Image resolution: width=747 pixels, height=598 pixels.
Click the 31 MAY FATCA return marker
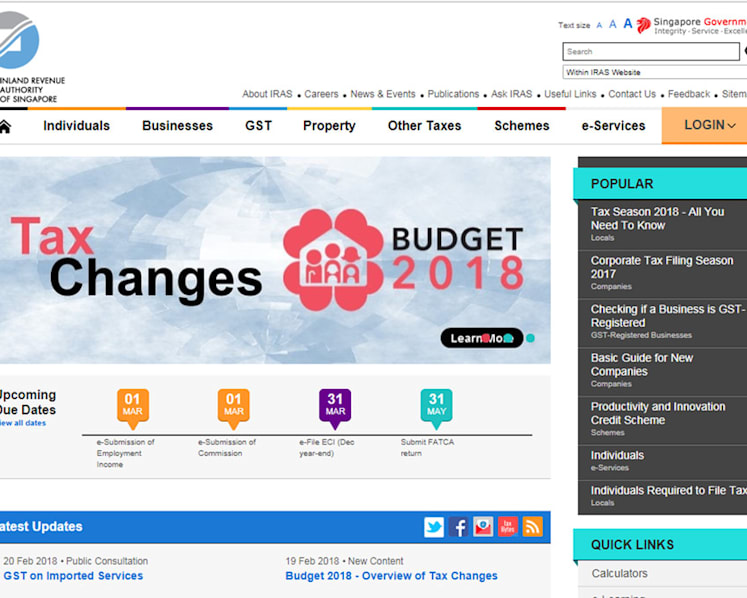pyautogui.click(x=436, y=408)
